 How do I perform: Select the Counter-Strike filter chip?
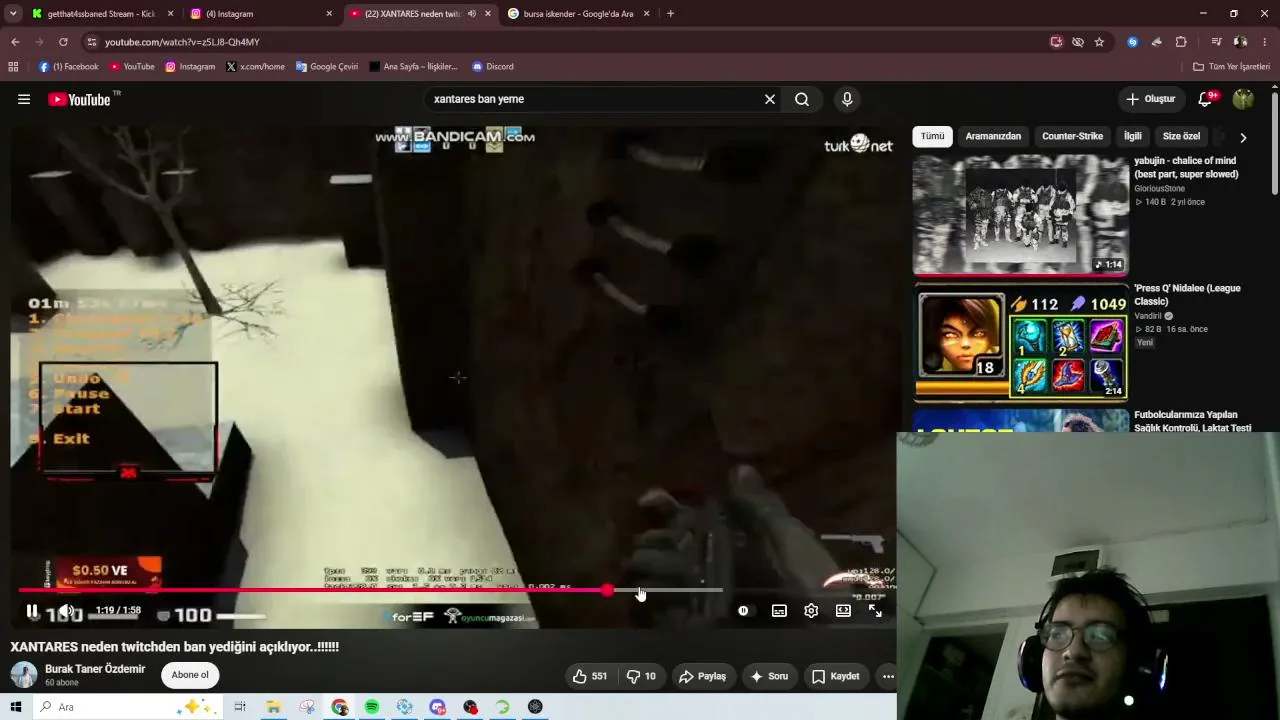[1072, 136]
